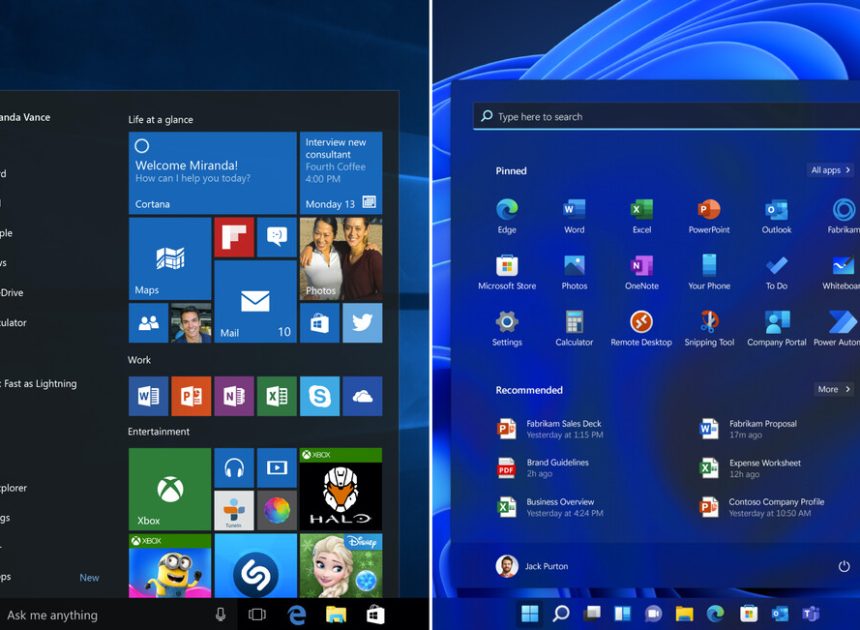Open the Skype tile

[x=320, y=396]
